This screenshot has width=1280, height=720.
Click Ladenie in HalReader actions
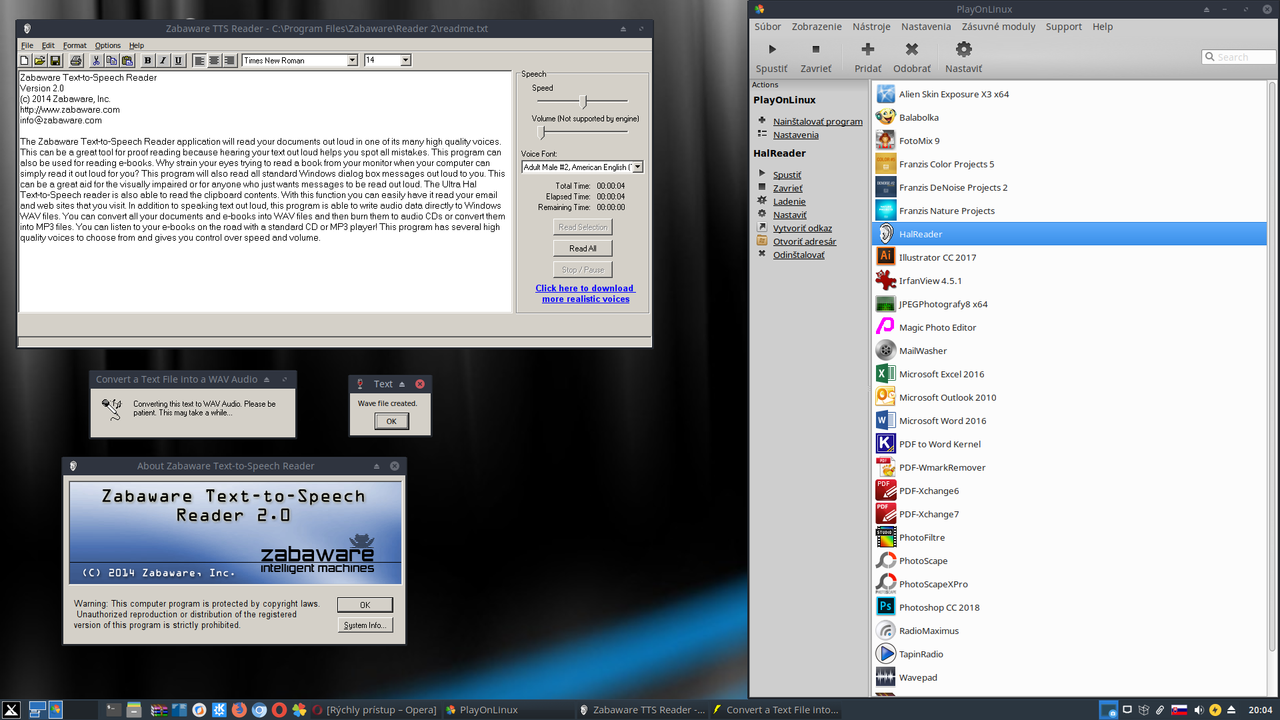(789, 201)
